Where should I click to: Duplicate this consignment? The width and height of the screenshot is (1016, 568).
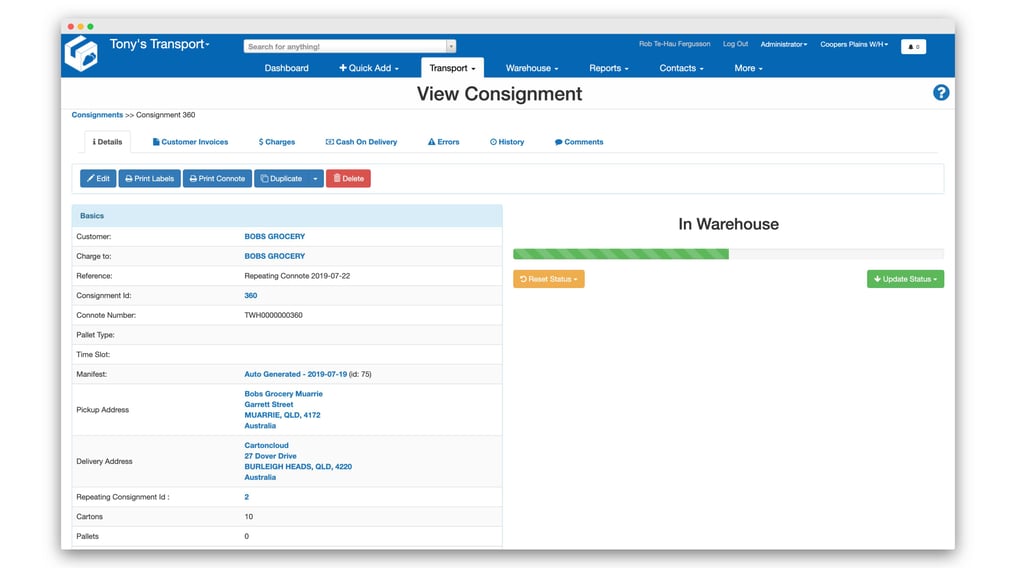coord(280,178)
